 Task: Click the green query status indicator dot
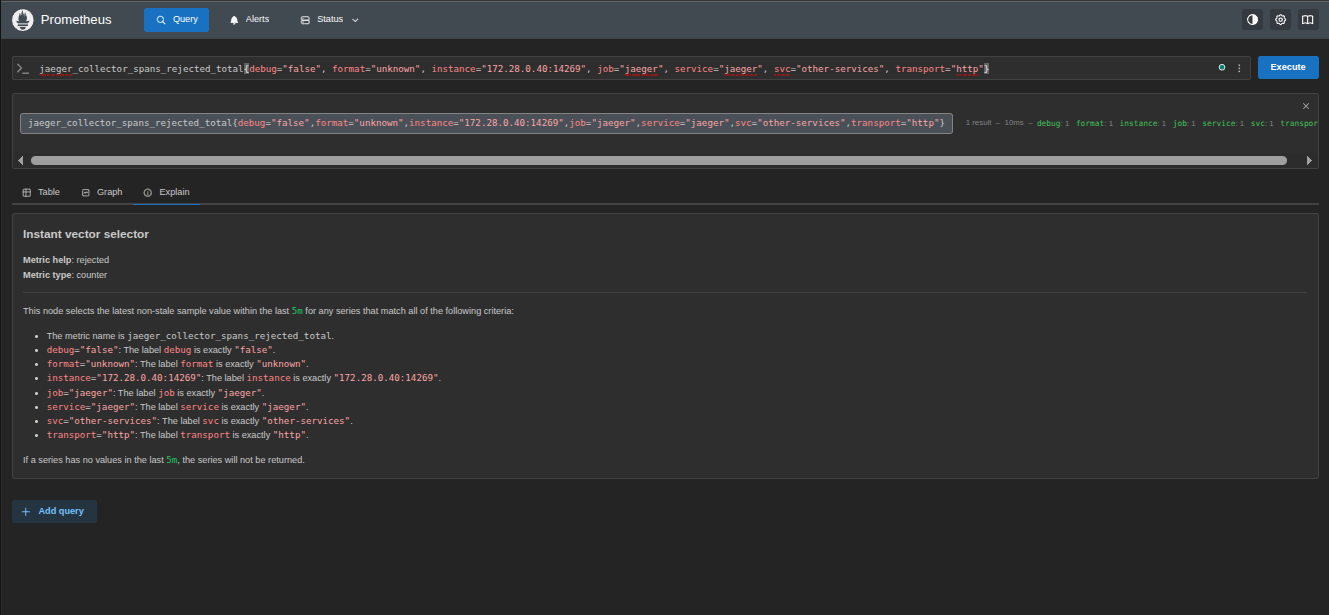point(1222,68)
